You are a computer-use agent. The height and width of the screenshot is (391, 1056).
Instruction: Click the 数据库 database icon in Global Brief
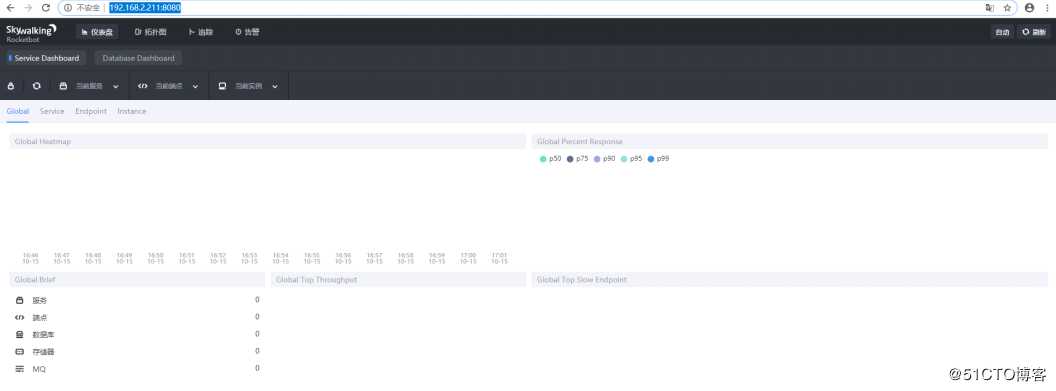point(20,334)
